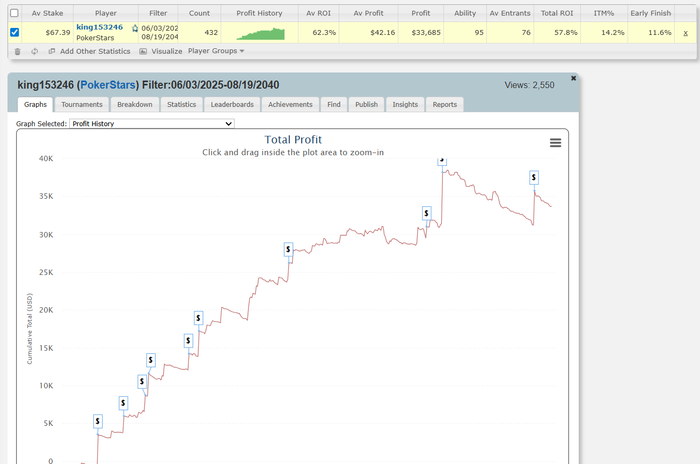Open the Find tab

(x=334, y=105)
